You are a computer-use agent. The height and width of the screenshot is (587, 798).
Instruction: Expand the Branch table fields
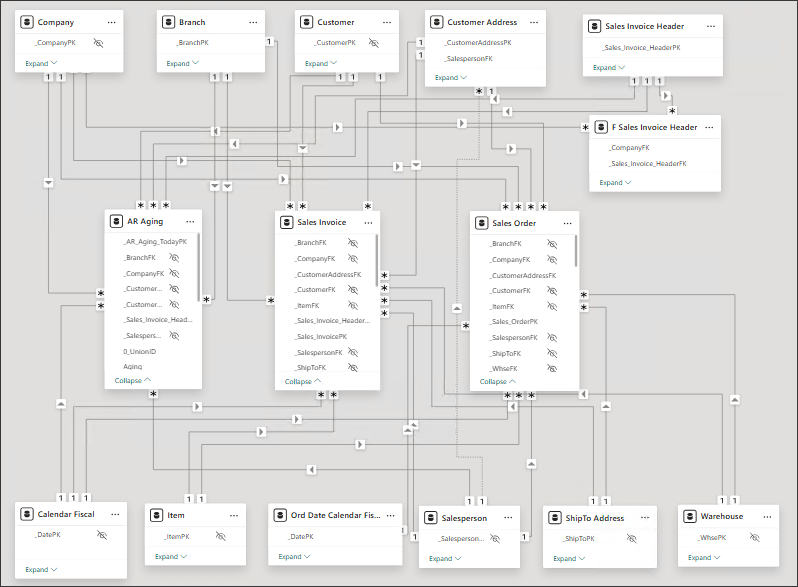point(182,63)
